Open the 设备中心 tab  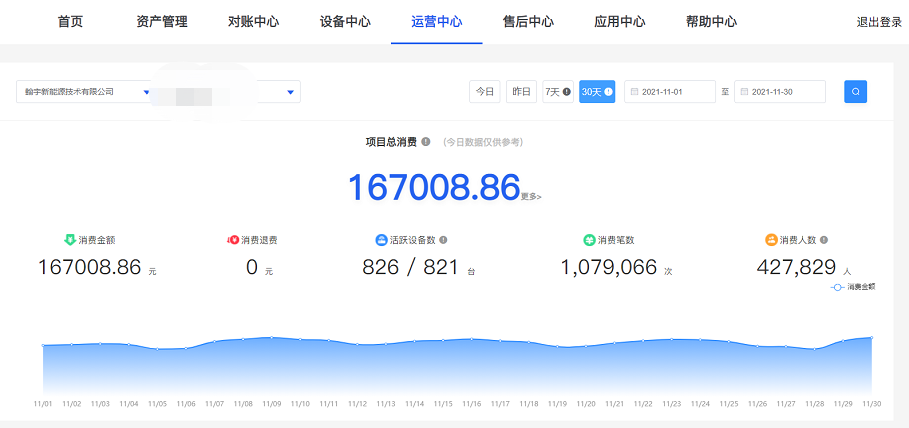click(x=345, y=21)
